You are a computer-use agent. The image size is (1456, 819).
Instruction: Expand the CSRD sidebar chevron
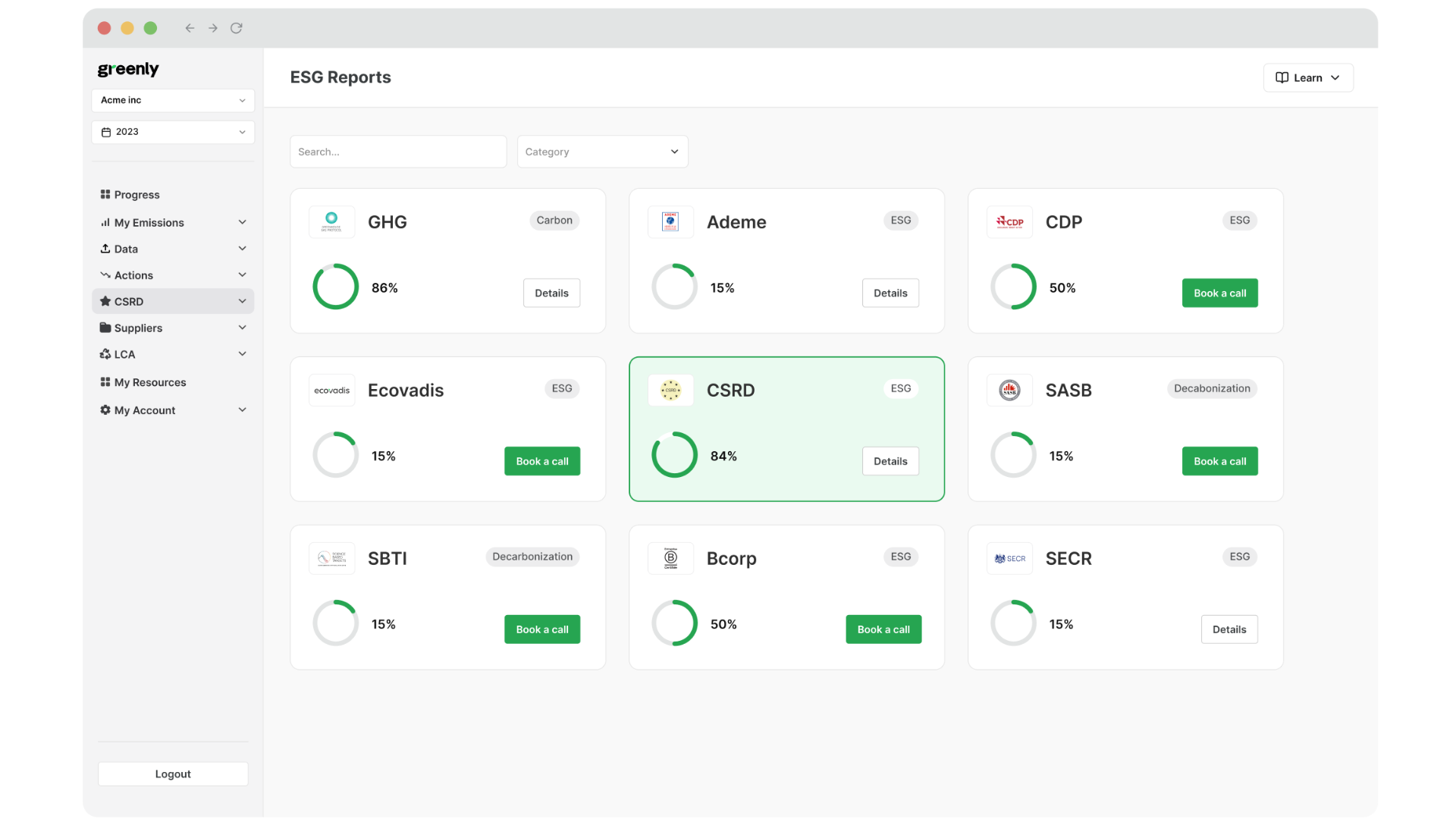click(242, 301)
